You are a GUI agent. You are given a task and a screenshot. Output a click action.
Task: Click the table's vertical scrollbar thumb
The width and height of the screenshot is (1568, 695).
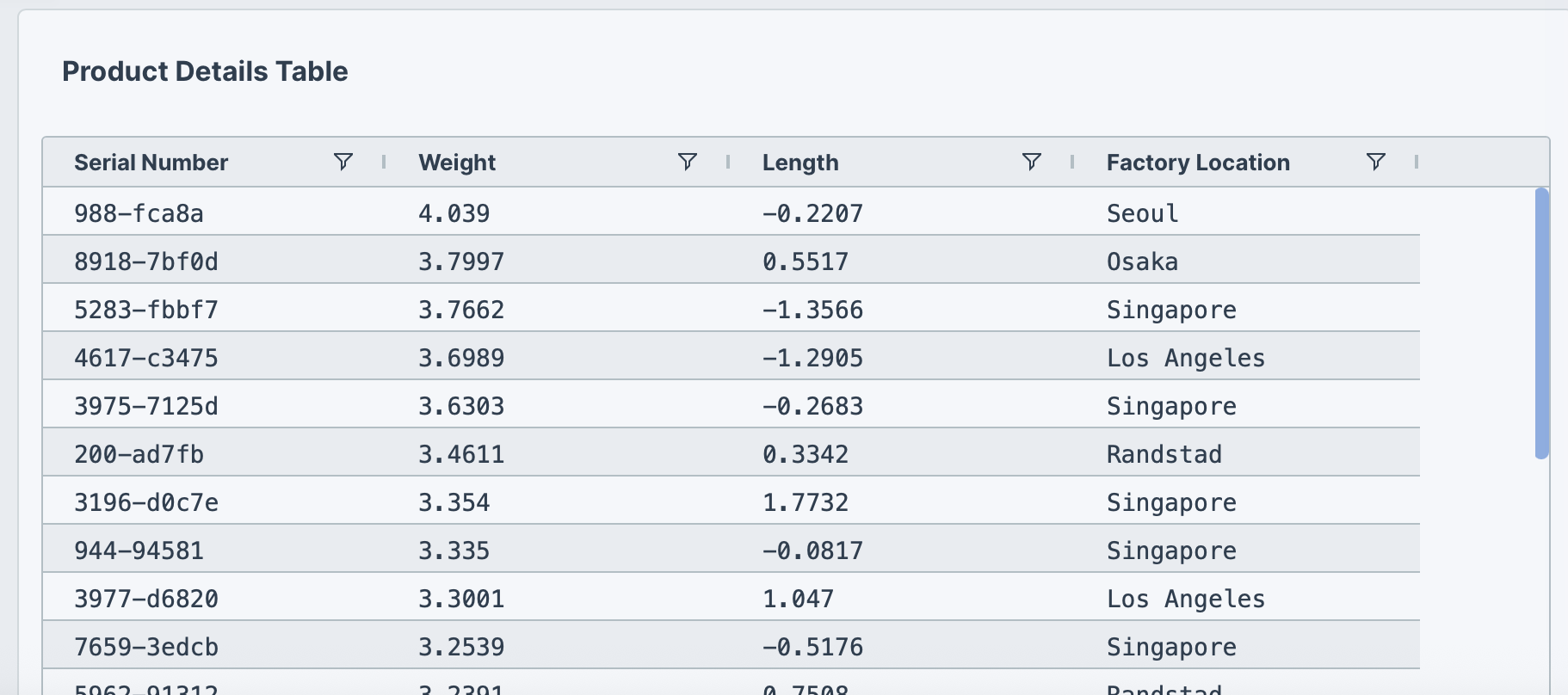click(1541, 323)
